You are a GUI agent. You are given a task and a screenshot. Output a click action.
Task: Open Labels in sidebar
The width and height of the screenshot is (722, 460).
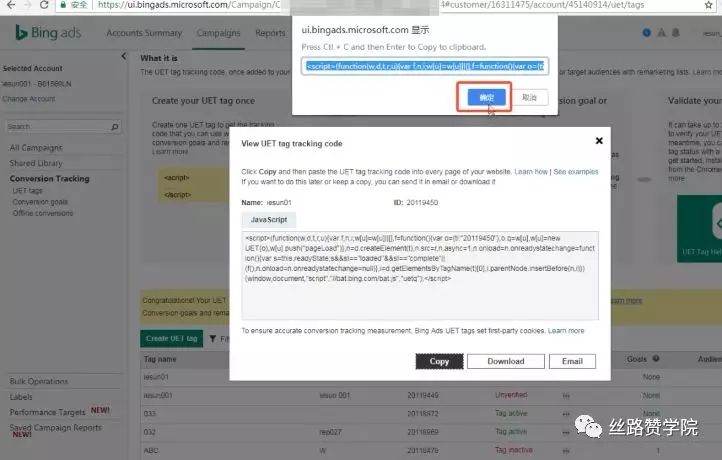(21, 397)
